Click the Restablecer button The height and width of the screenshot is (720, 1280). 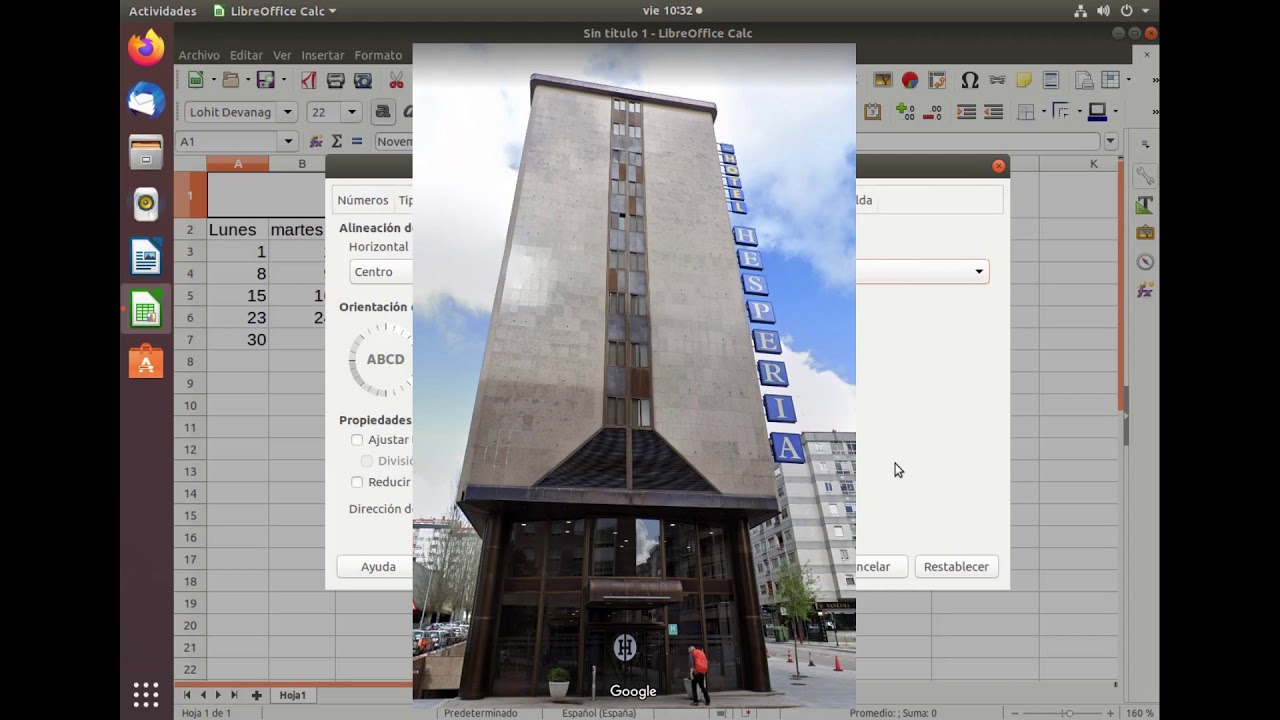[x=956, y=567]
